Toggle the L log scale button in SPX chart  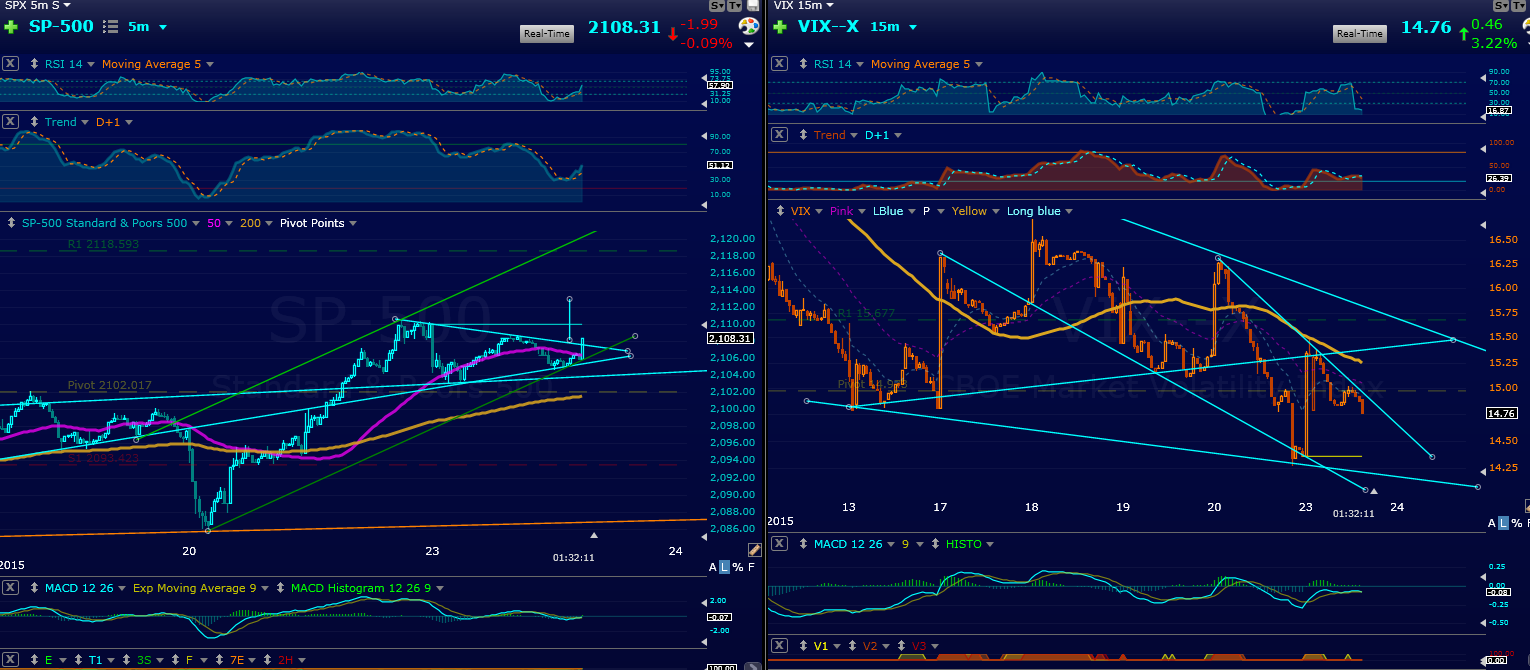coord(725,567)
